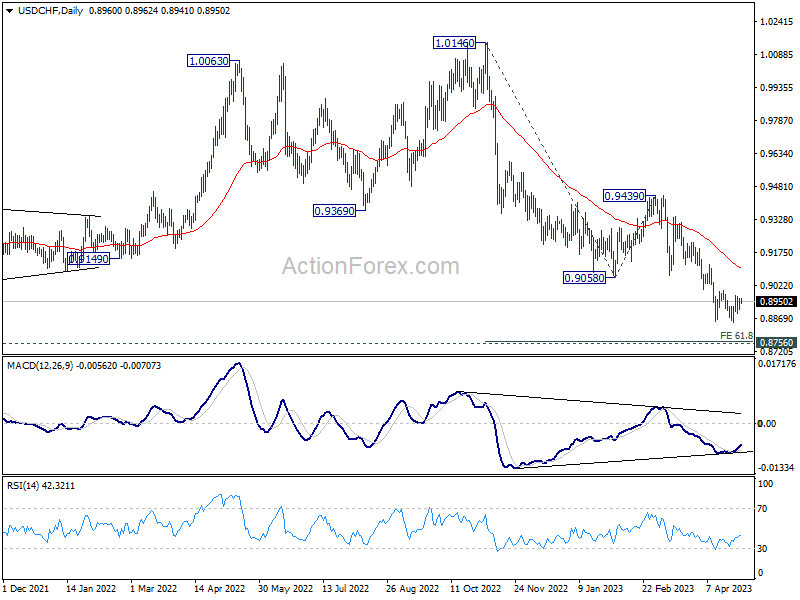The image size is (800, 600).
Task: Click the 0.87560 projection level tag
Action: [x=777, y=342]
